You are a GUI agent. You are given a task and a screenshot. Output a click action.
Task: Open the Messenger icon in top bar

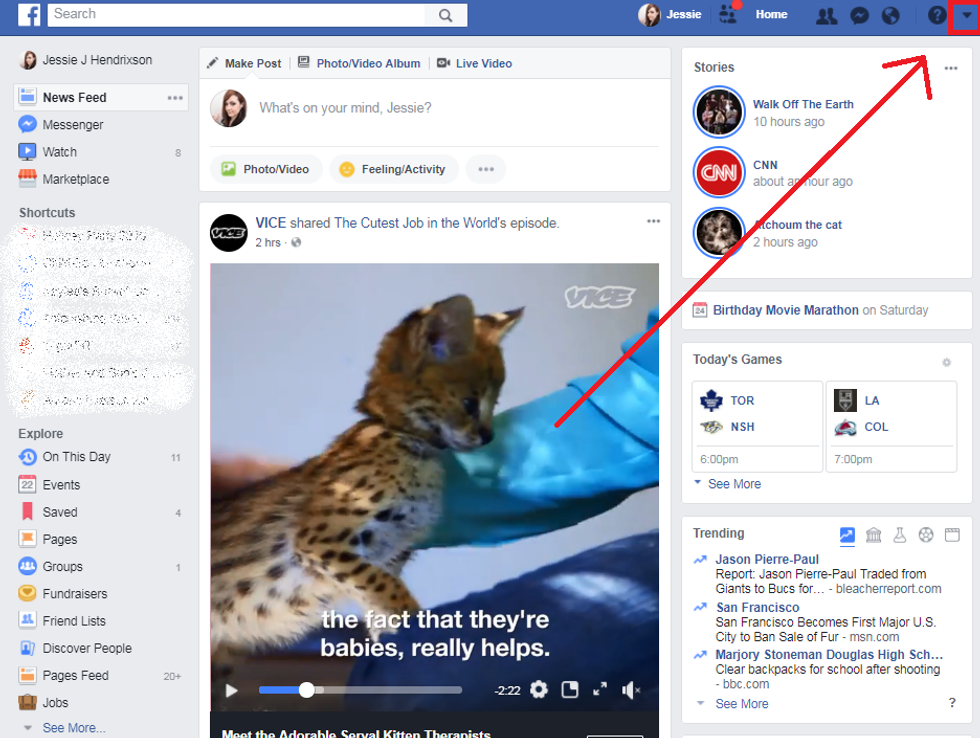[x=858, y=15]
